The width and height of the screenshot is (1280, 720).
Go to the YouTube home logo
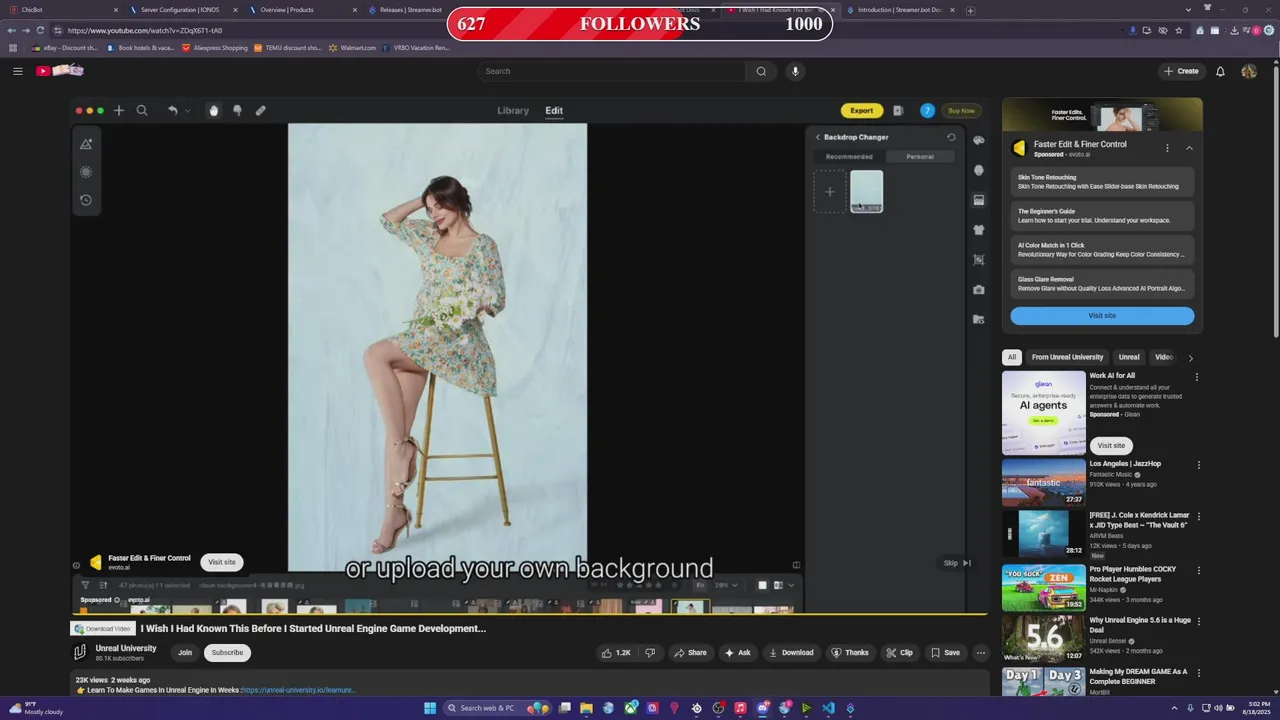pyautogui.click(x=60, y=70)
